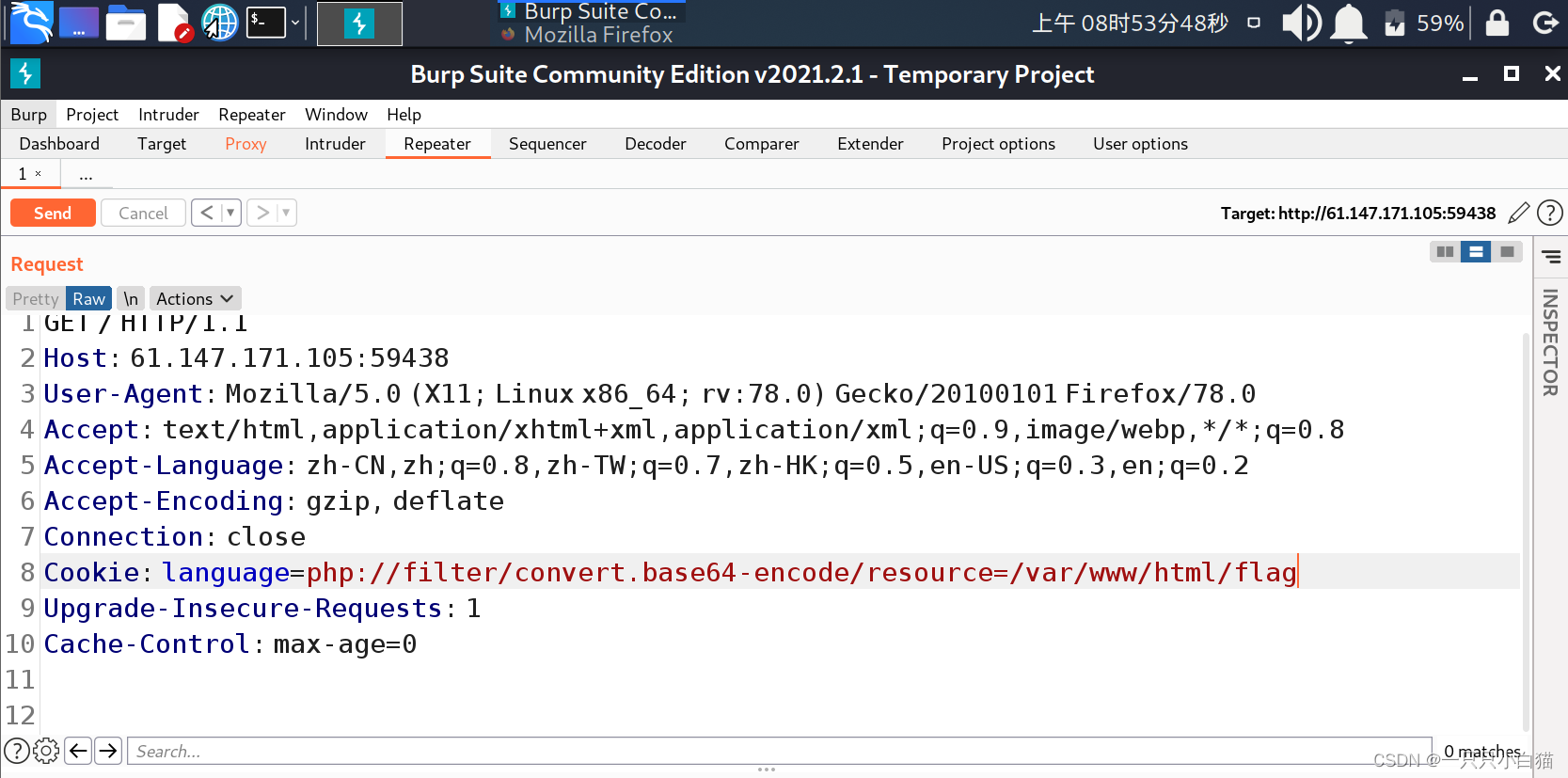Switch the request view to Raw

88,299
